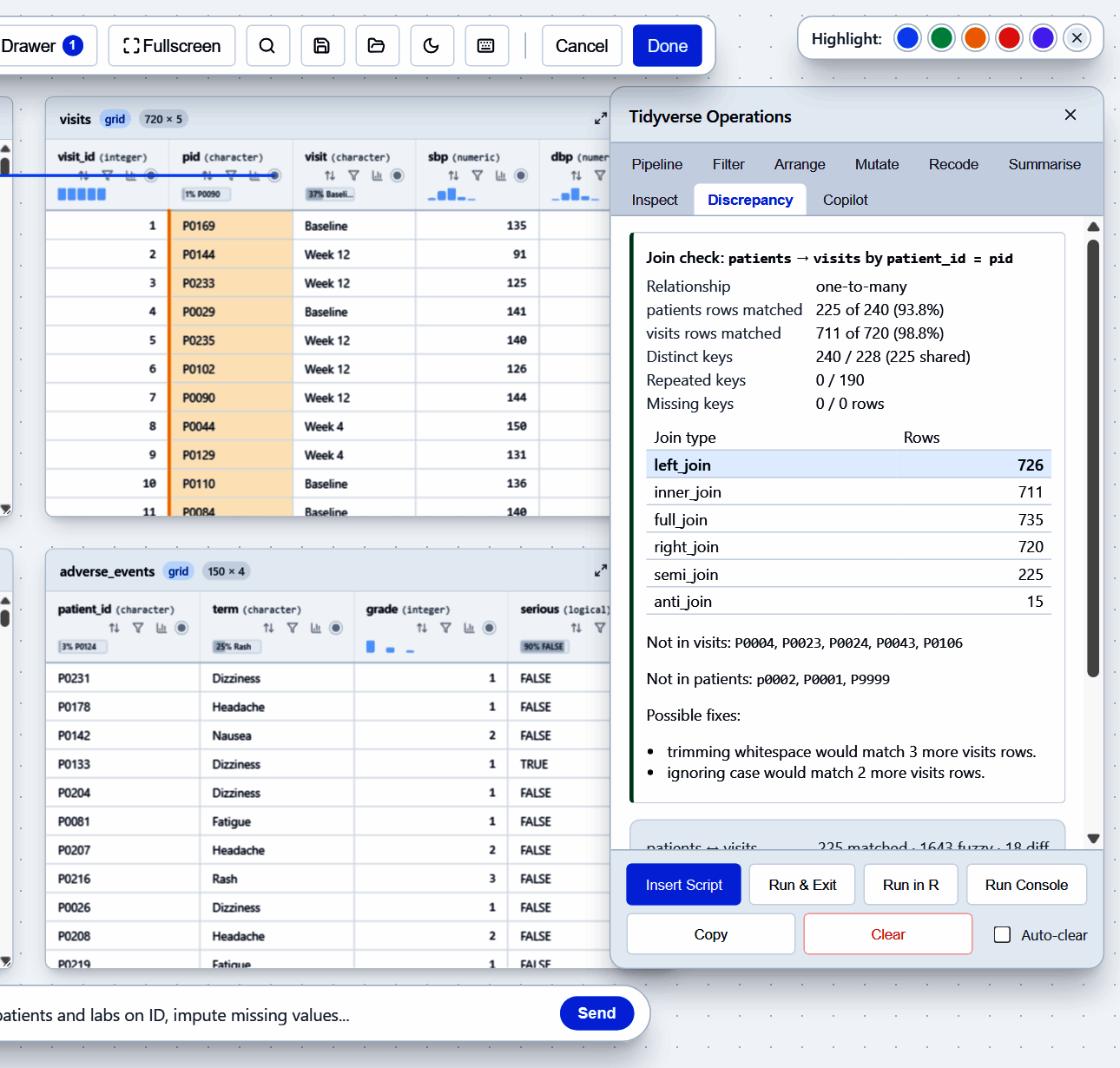The width and height of the screenshot is (1120, 1068).
Task: Select the Copilot tab
Action: tap(845, 200)
